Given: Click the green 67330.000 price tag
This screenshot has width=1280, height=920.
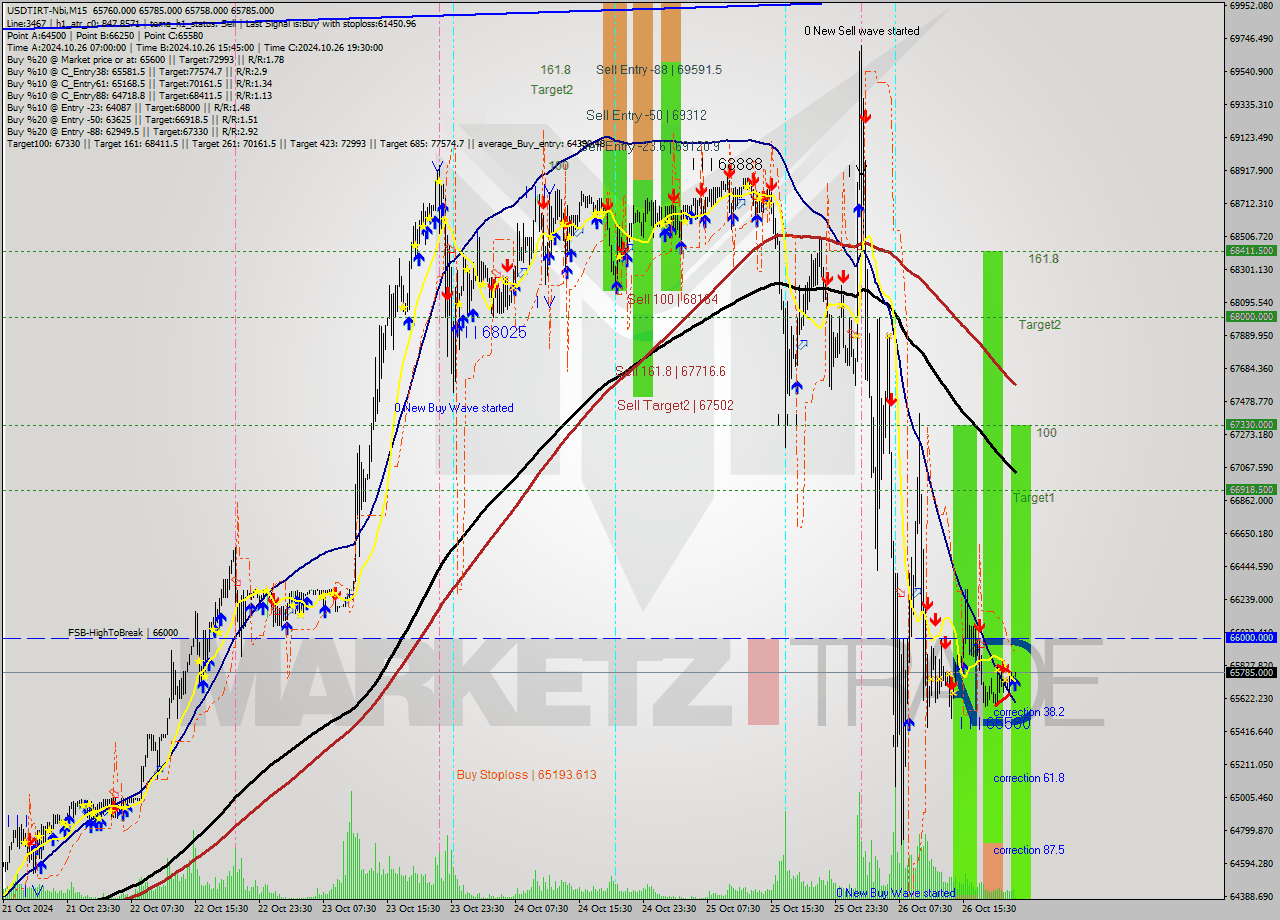Looking at the screenshot, I should click(1250, 425).
